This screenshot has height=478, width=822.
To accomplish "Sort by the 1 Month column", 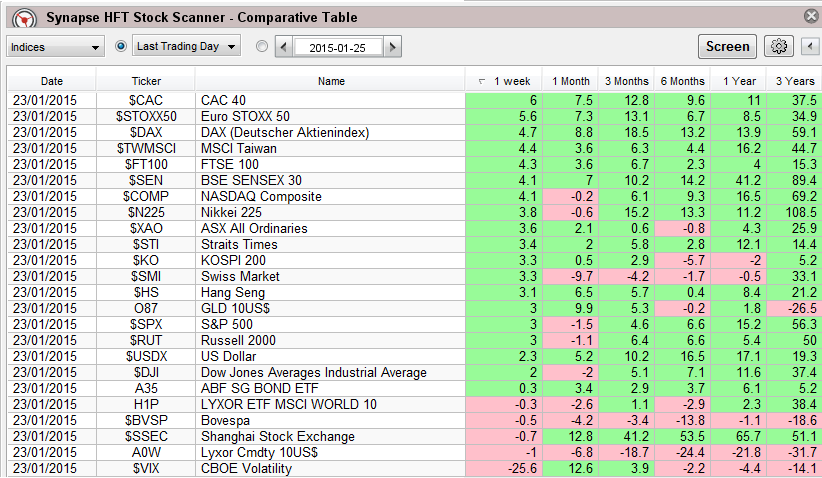I will coord(570,81).
